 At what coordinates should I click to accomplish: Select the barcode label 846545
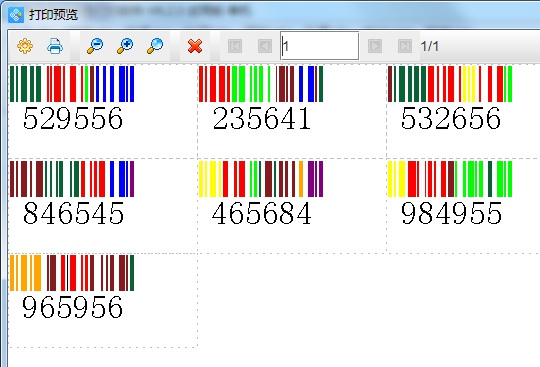click(72, 193)
